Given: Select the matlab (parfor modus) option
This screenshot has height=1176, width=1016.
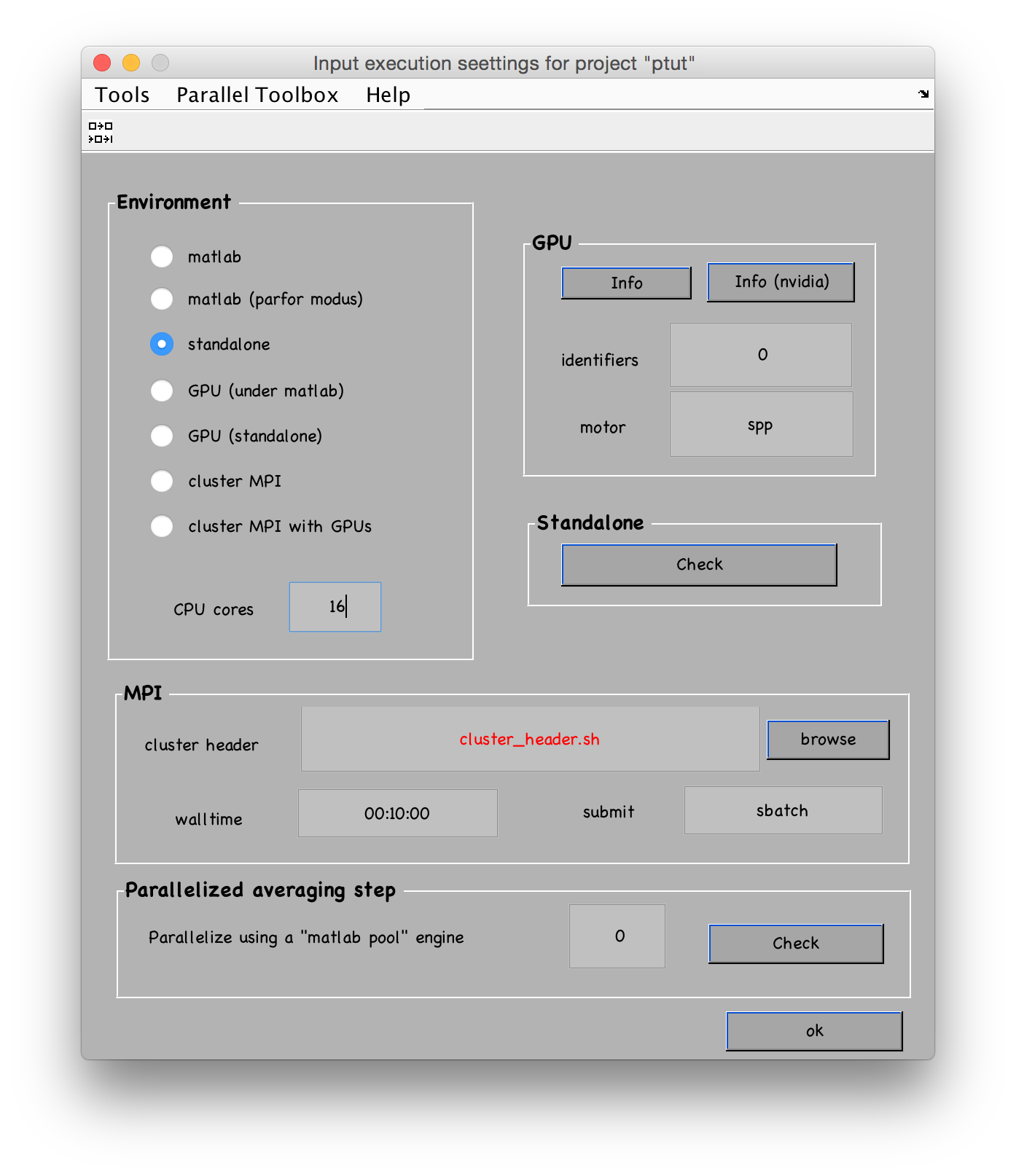Looking at the screenshot, I should (x=162, y=299).
